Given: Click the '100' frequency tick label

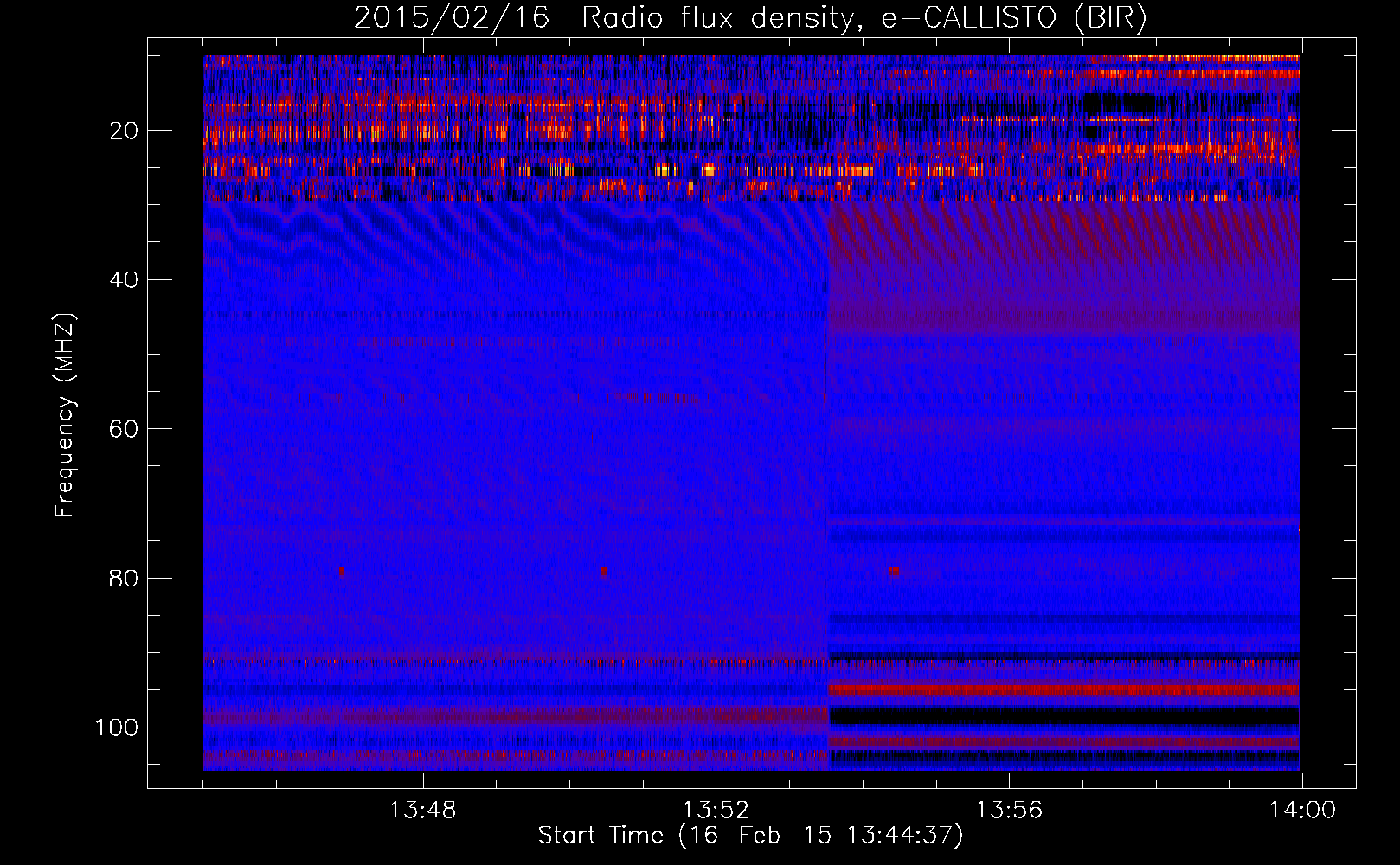Looking at the screenshot, I should click(117, 727).
